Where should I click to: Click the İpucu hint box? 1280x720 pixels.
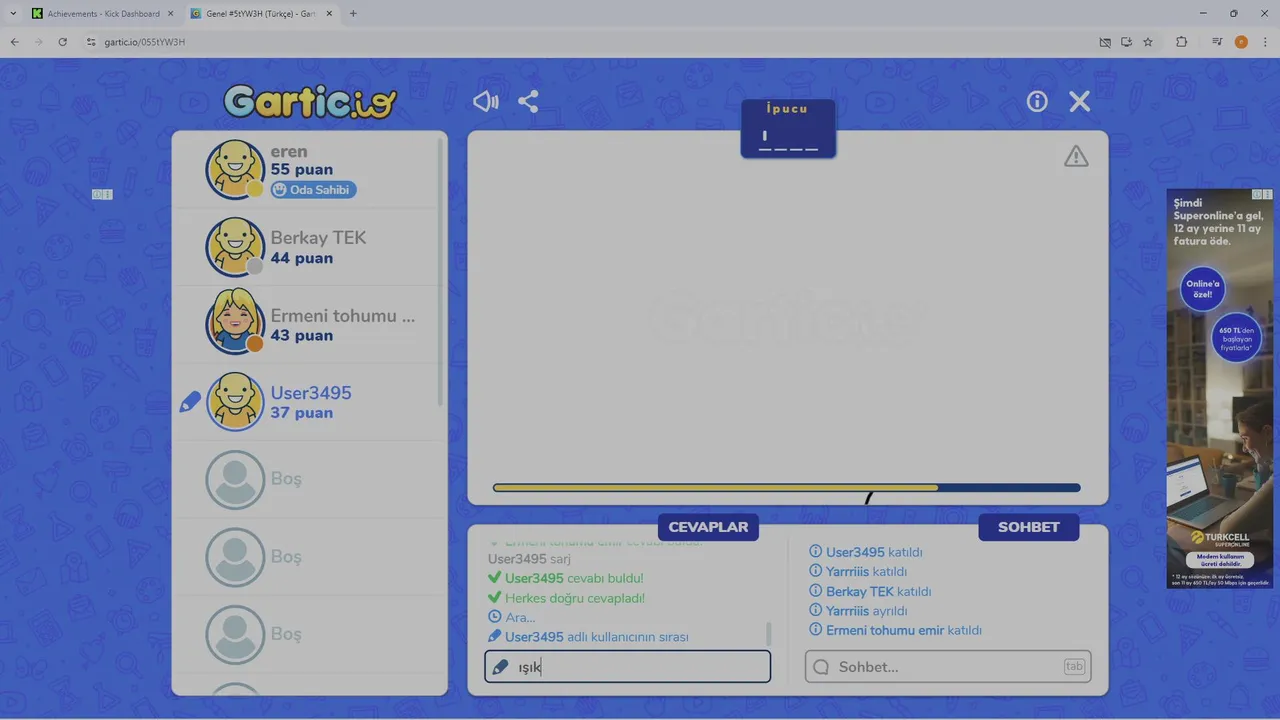pos(788,128)
